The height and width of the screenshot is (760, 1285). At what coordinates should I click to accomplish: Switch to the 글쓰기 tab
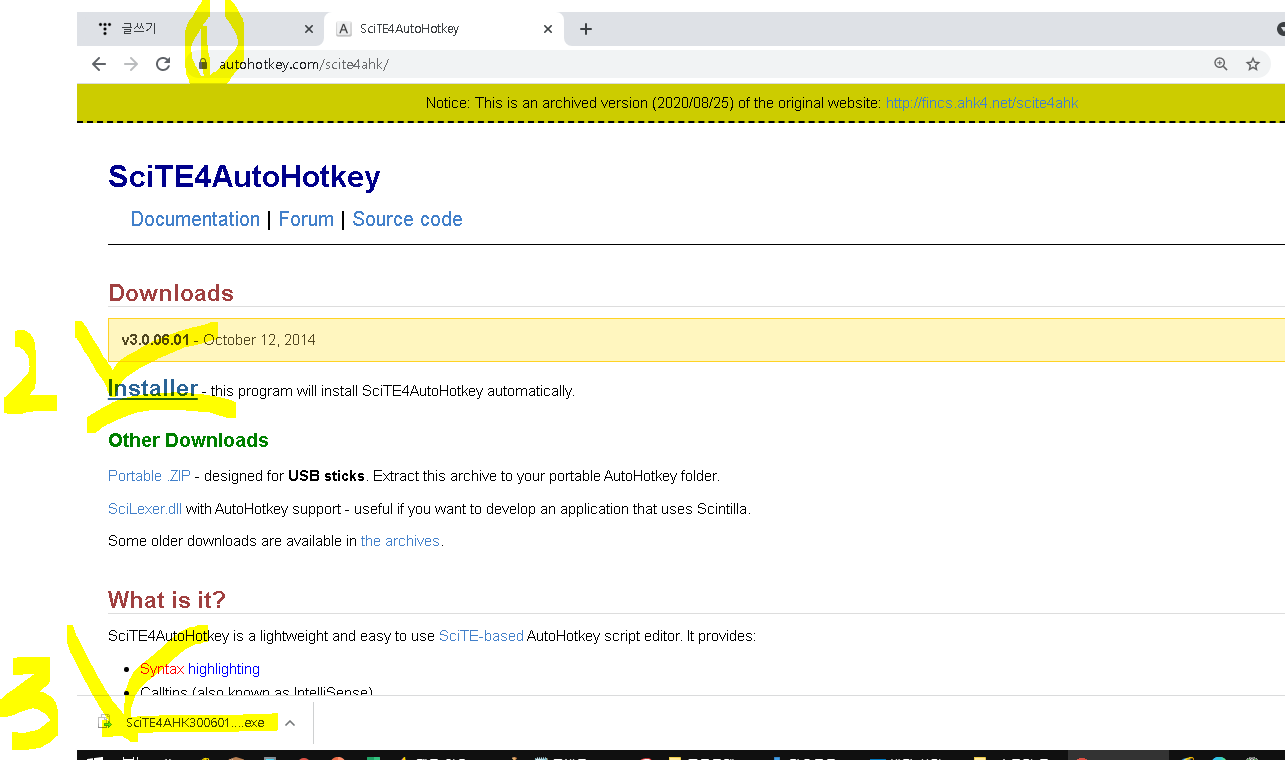click(x=200, y=29)
